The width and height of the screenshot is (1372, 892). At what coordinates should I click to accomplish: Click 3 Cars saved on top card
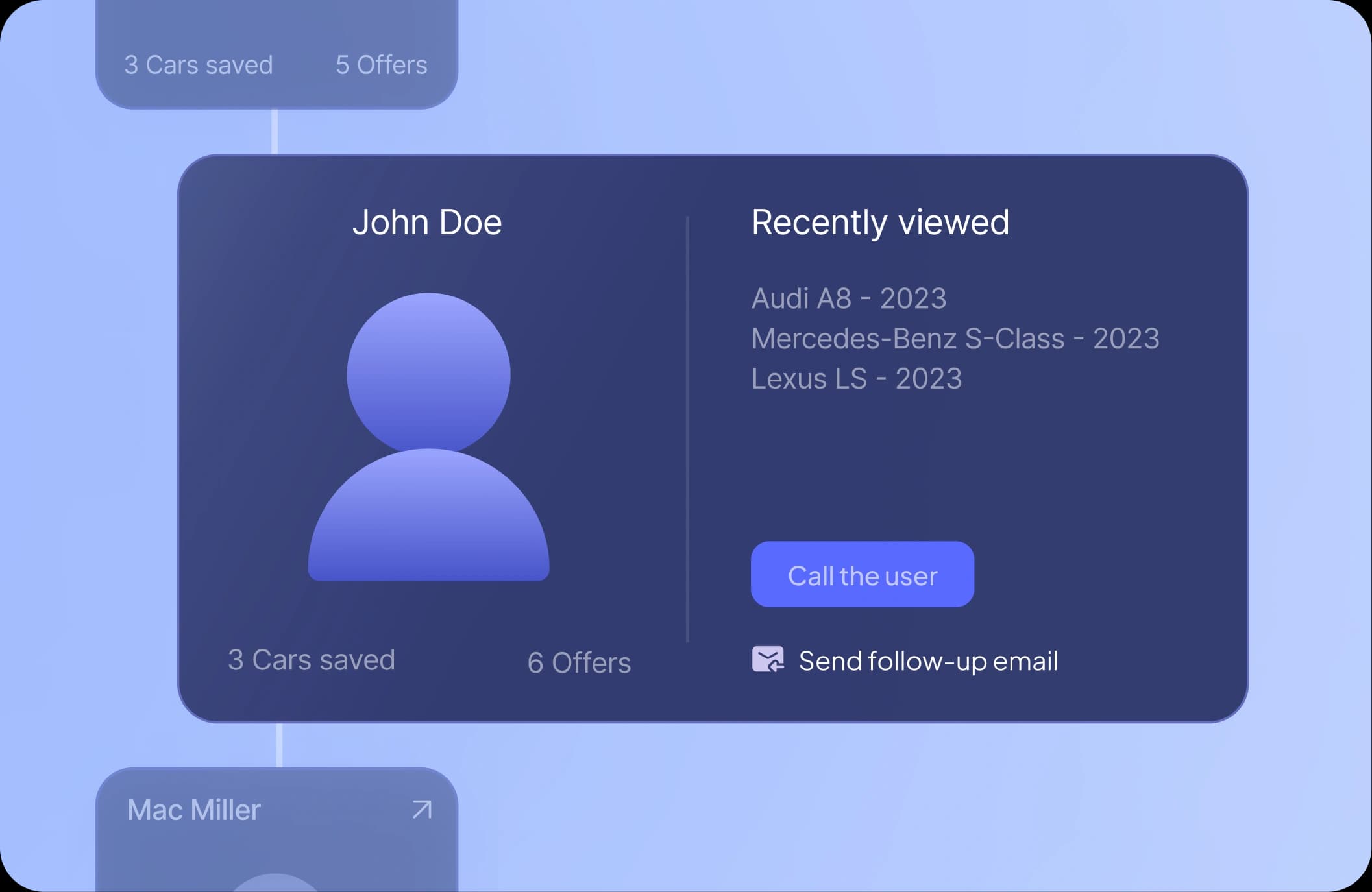point(198,65)
